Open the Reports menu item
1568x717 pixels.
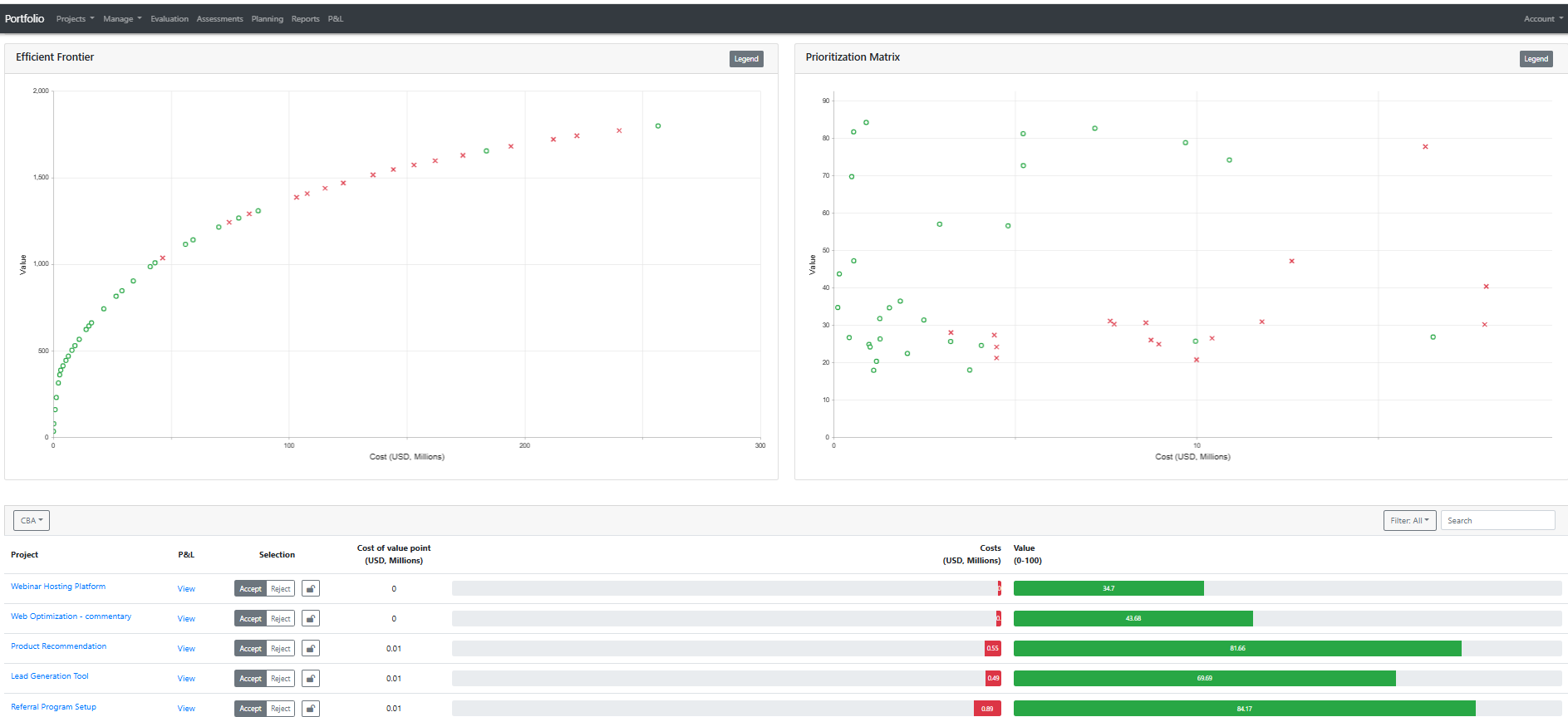tap(306, 19)
